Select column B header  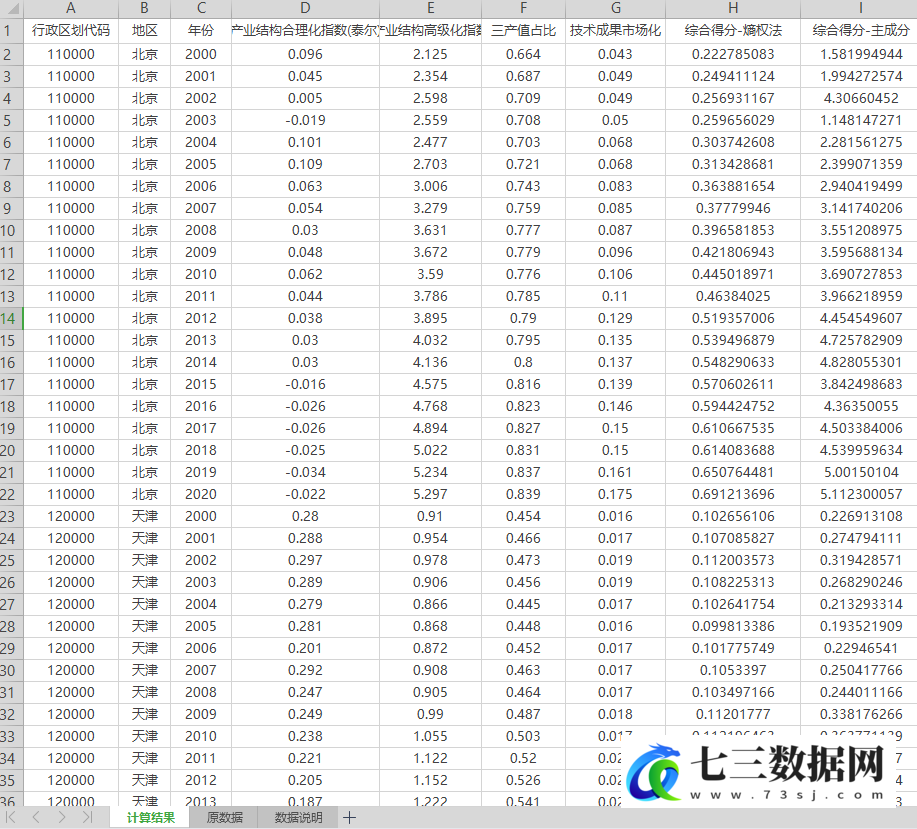click(x=144, y=8)
